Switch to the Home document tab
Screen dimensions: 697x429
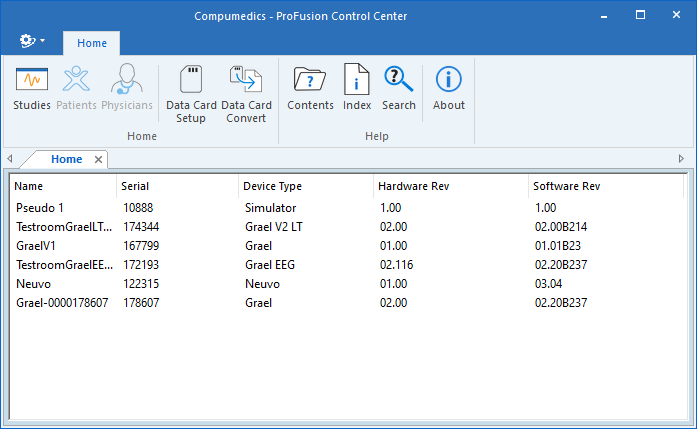click(x=66, y=159)
